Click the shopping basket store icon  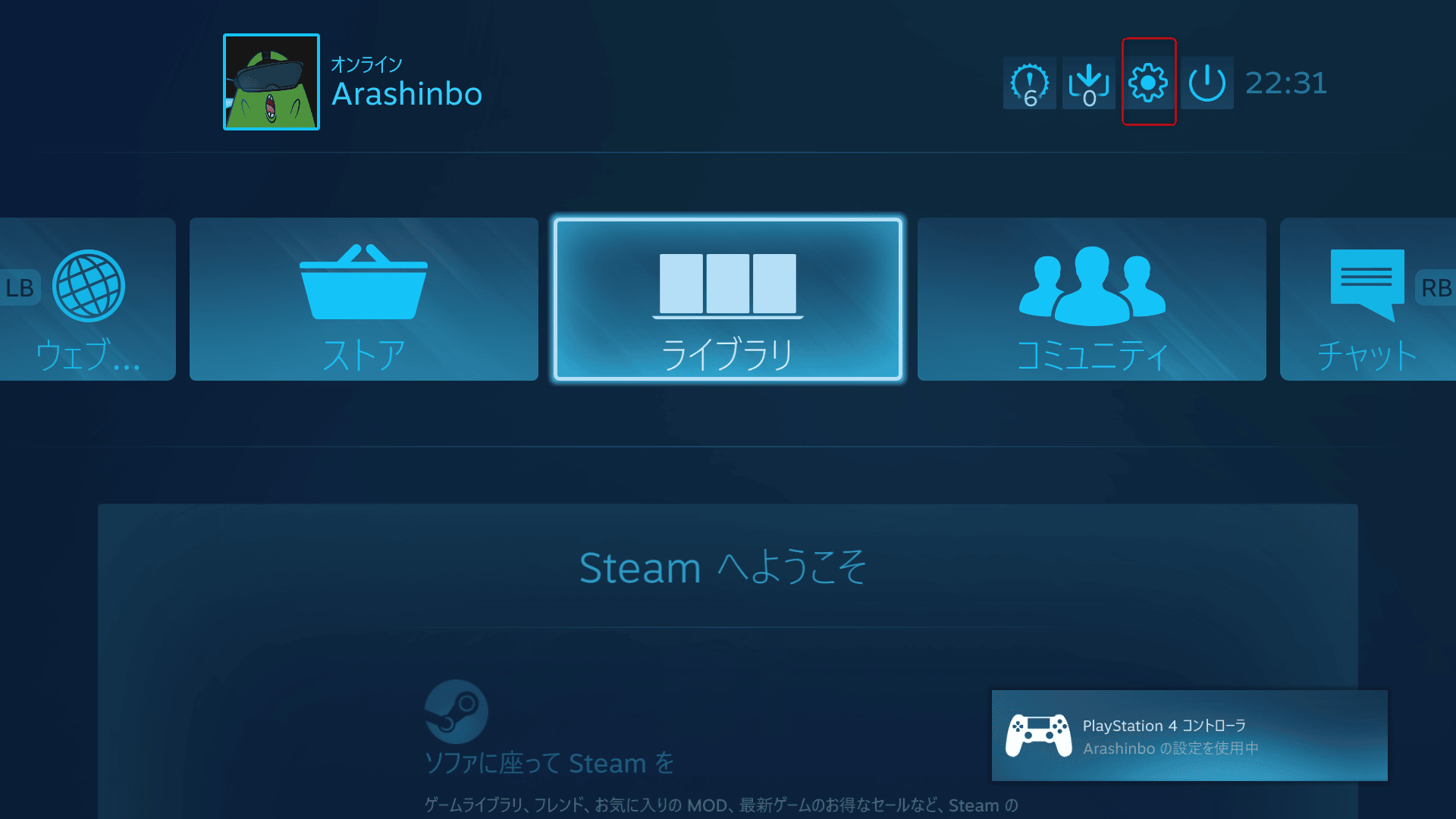click(364, 281)
